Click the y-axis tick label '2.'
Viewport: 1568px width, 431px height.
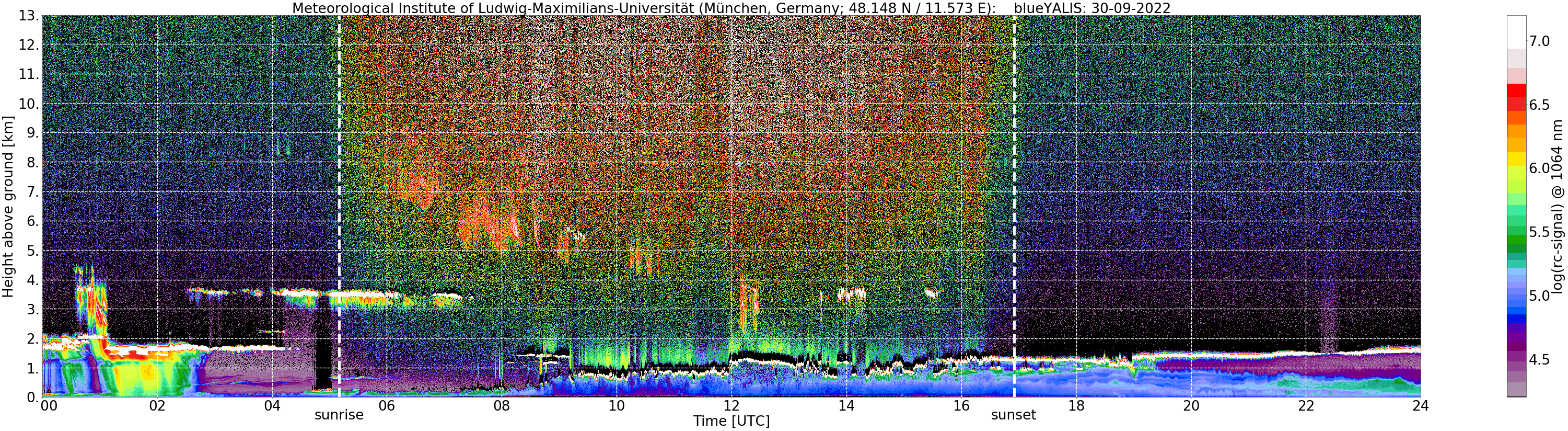click(x=33, y=338)
